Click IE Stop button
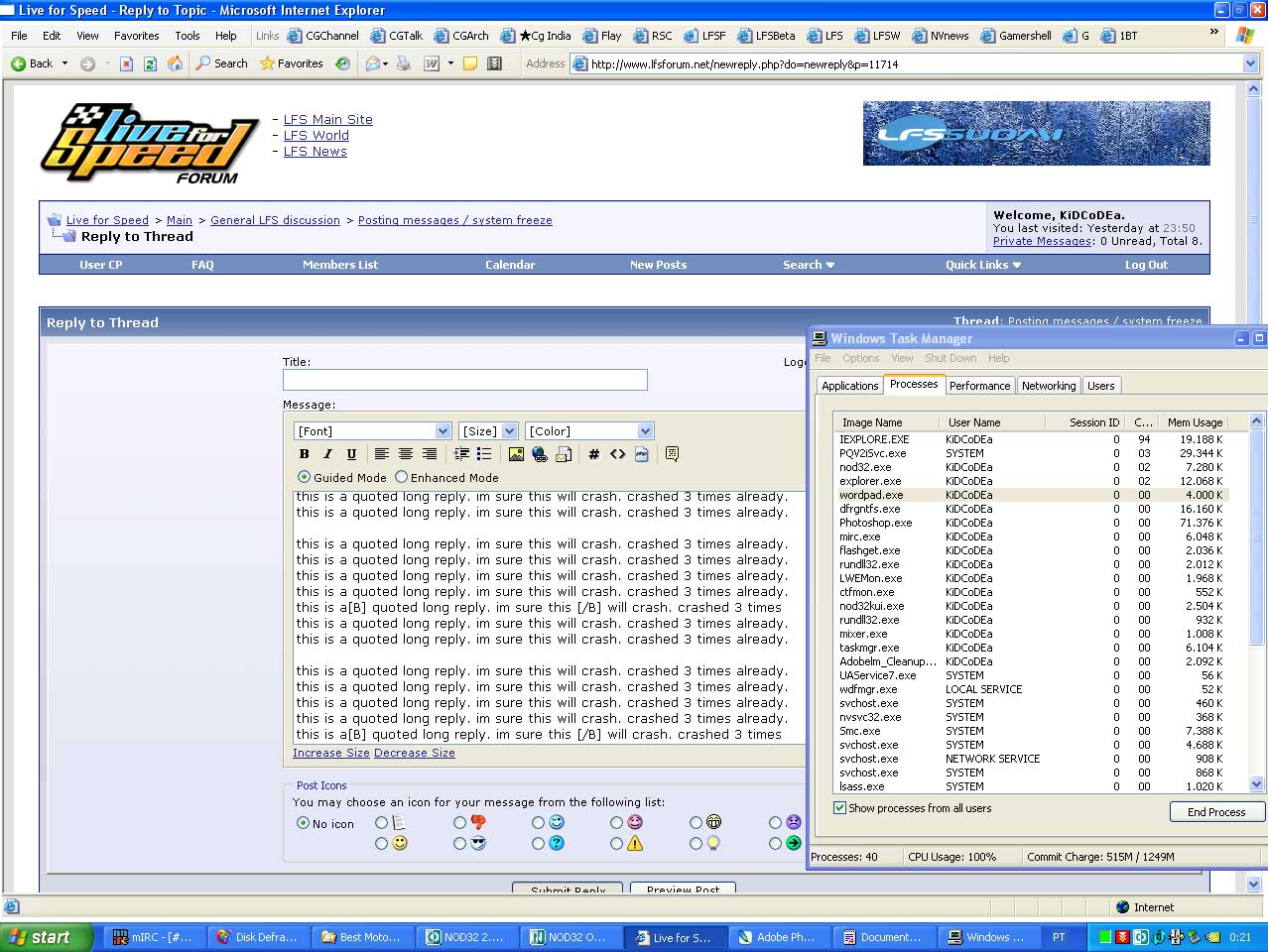Screen dimensions: 1268x952 click(126, 63)
